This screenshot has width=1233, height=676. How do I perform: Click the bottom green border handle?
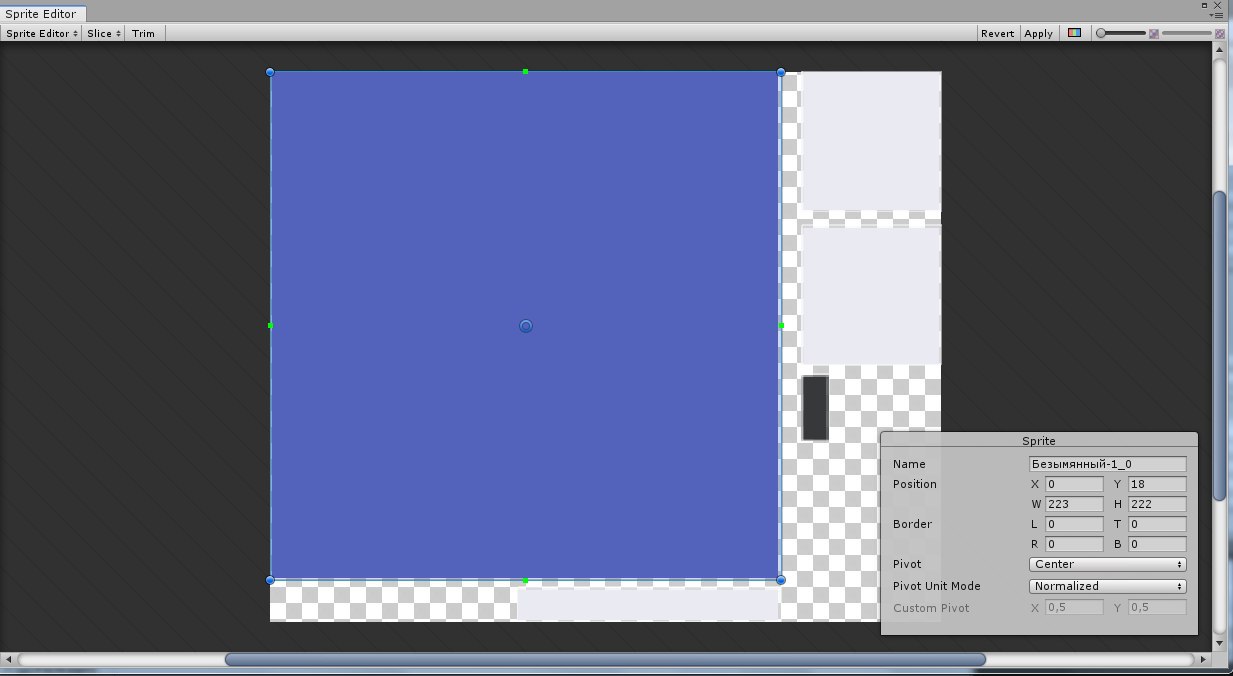click(x=526, y=580)
